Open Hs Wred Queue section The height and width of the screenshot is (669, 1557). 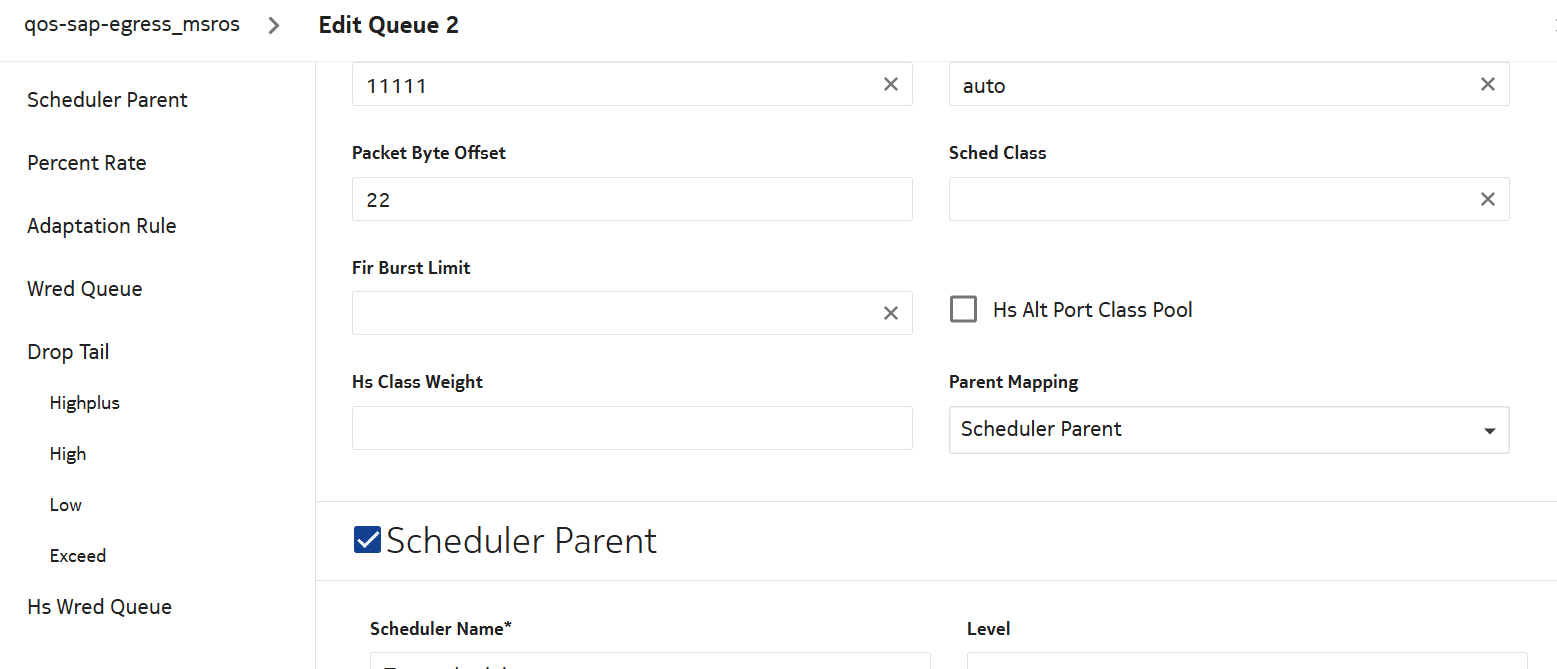pyautogui.click(x=99, y=607)
